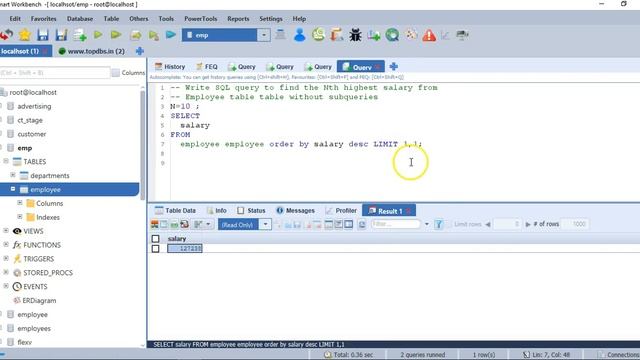Click the new query document plus icon

(x=80, y=35)
